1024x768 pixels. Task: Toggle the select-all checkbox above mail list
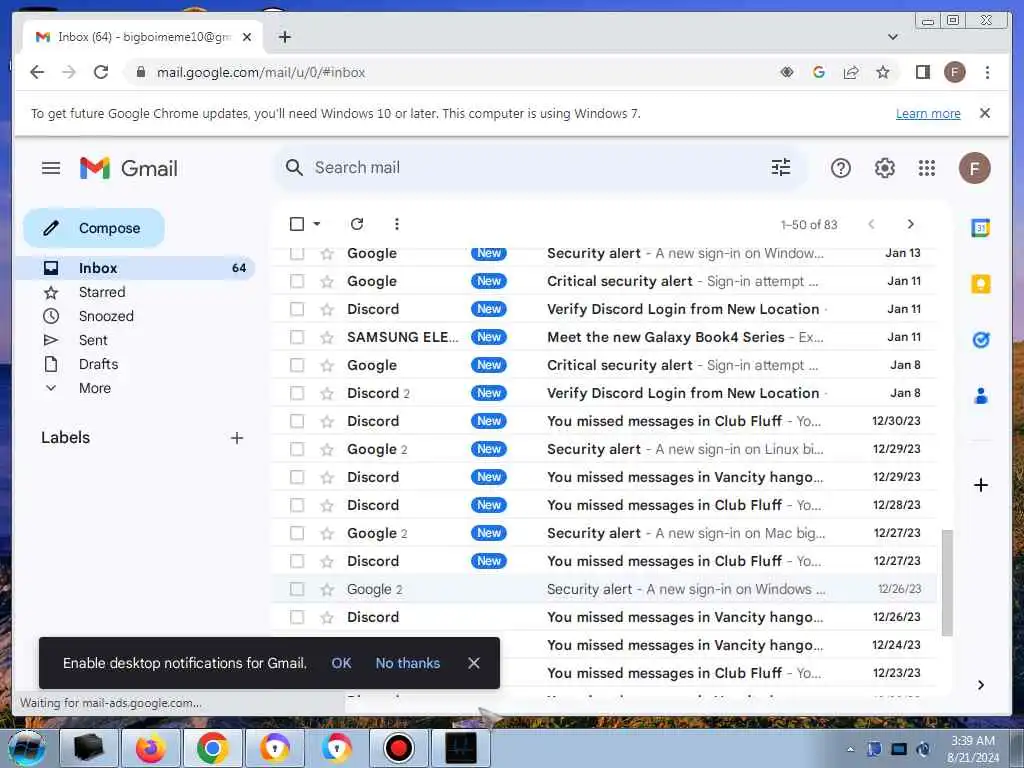(296, 224)
